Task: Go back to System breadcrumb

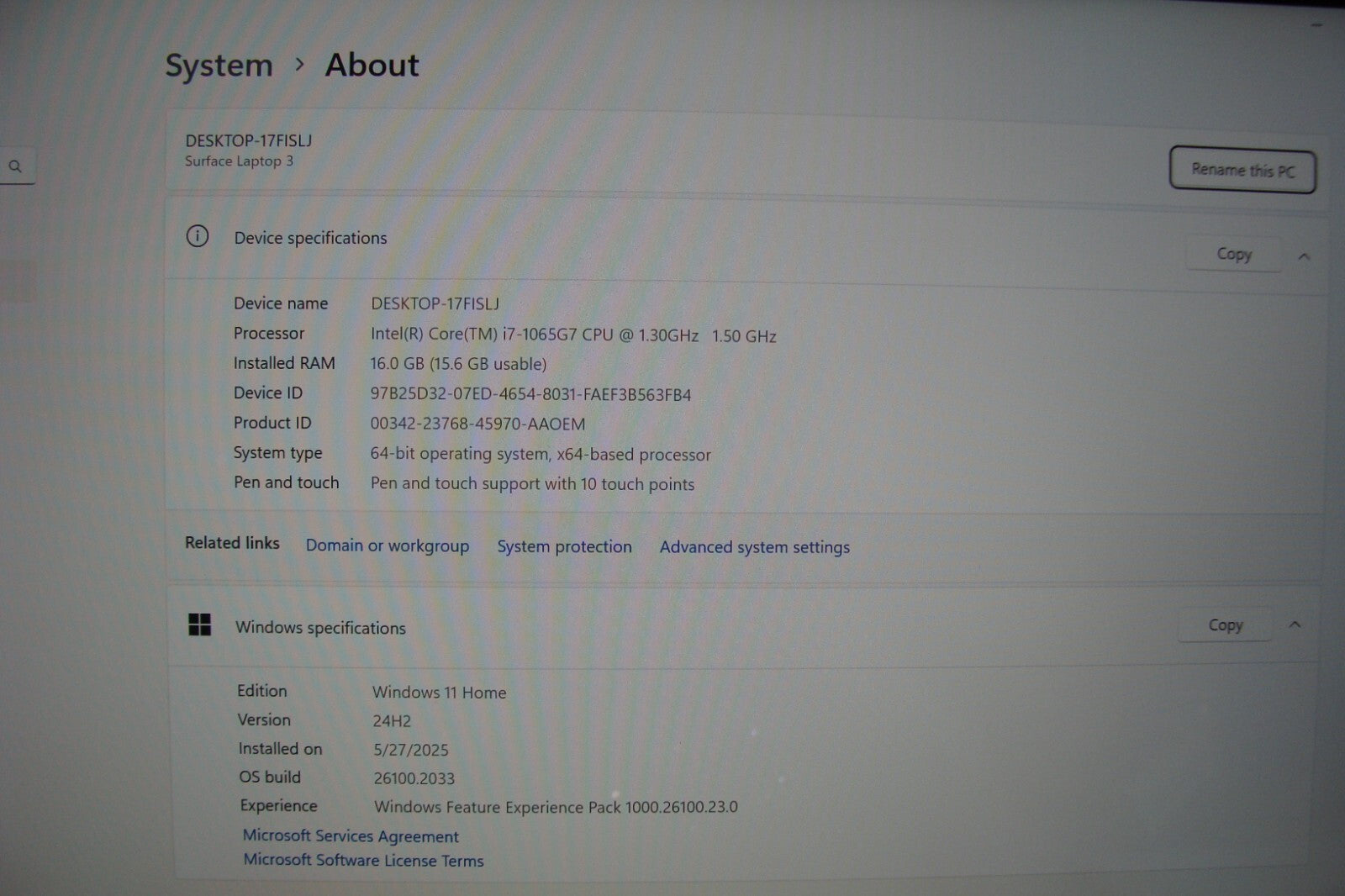Action: coord(219,66)
